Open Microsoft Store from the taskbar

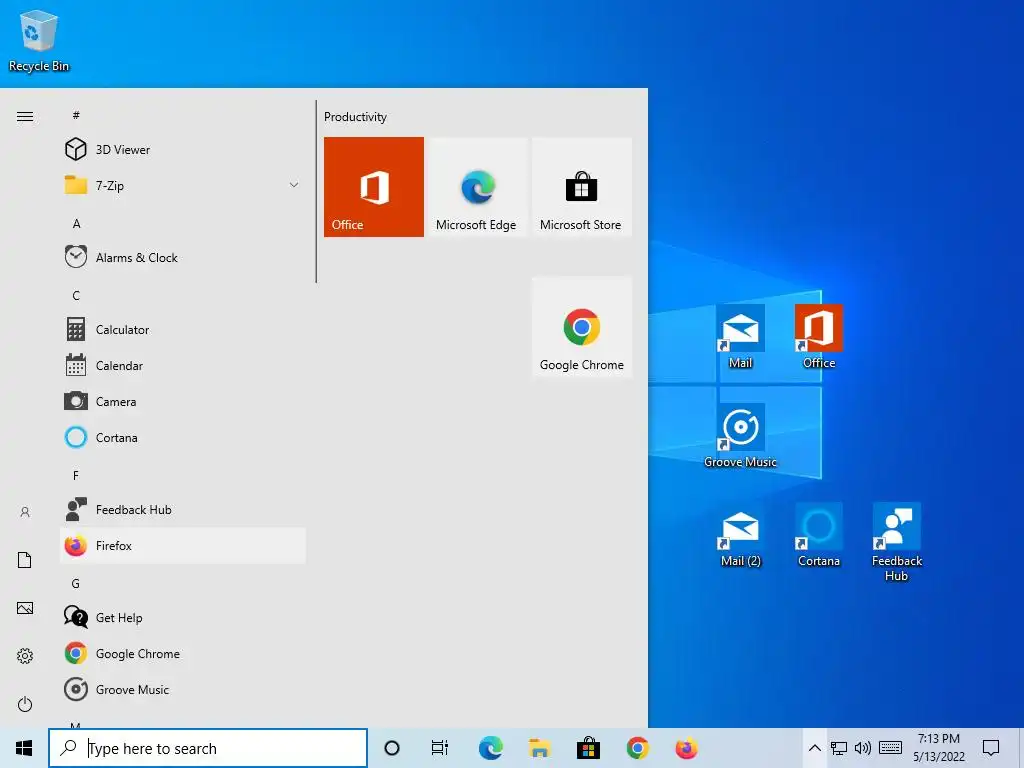click(588, 748)
